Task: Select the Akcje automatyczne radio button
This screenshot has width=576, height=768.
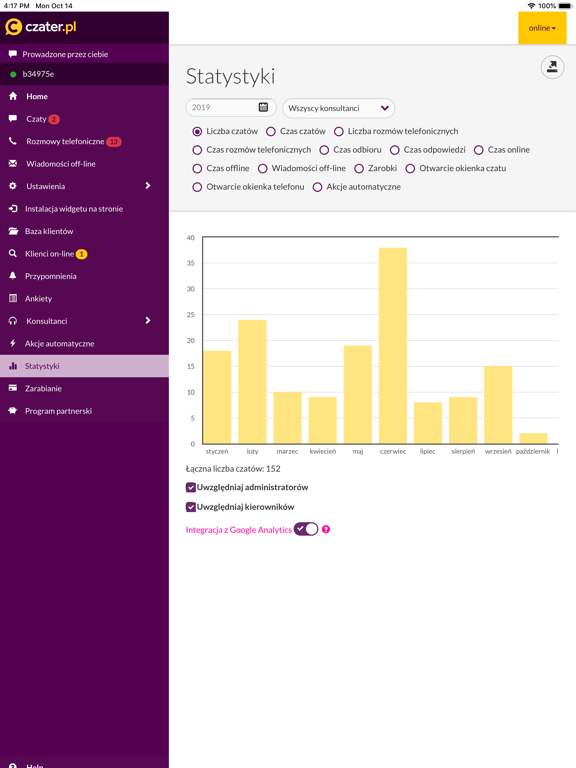Action: tap(317, 187)
